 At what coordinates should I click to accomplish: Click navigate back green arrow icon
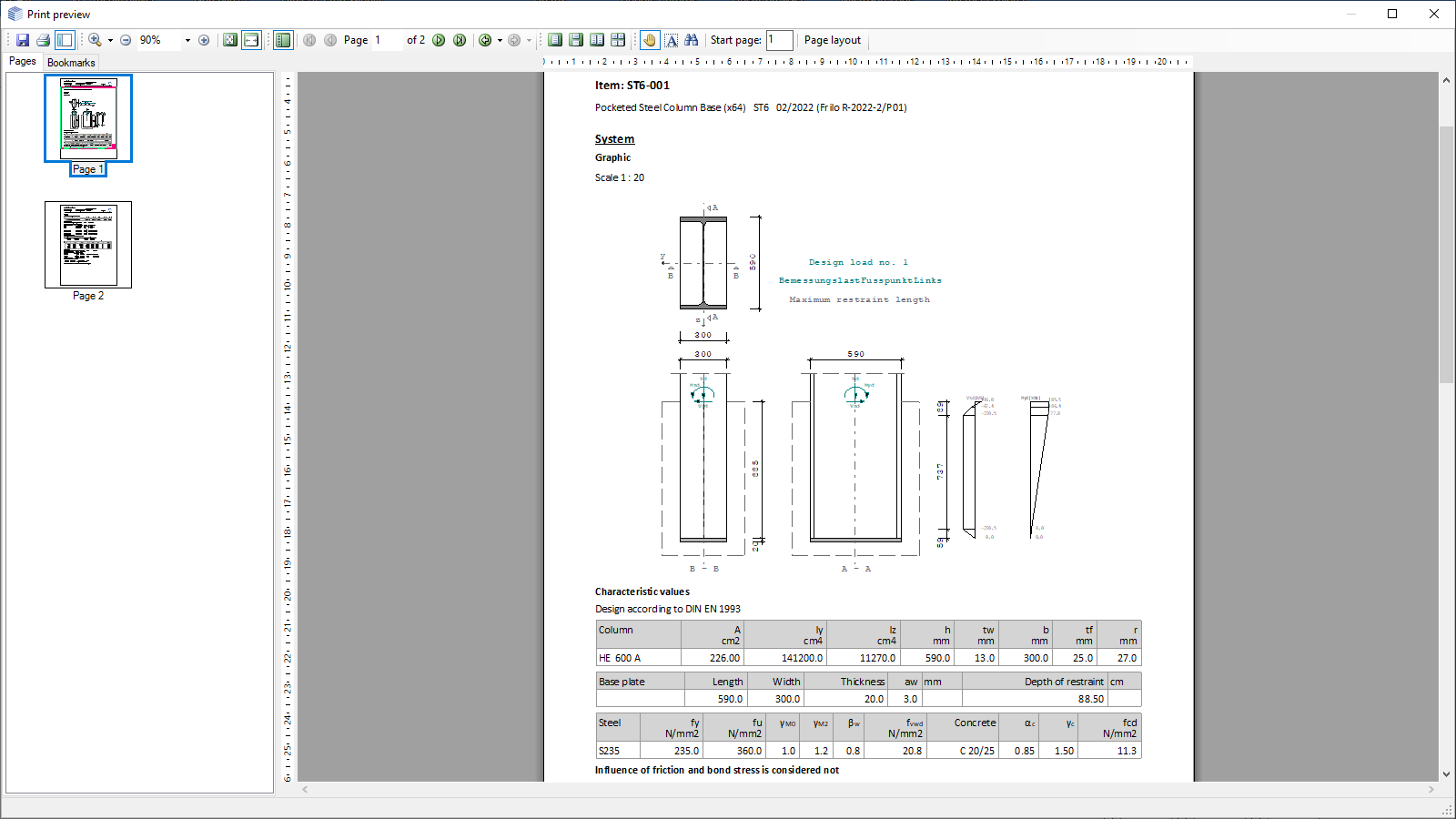pos(485,40)
